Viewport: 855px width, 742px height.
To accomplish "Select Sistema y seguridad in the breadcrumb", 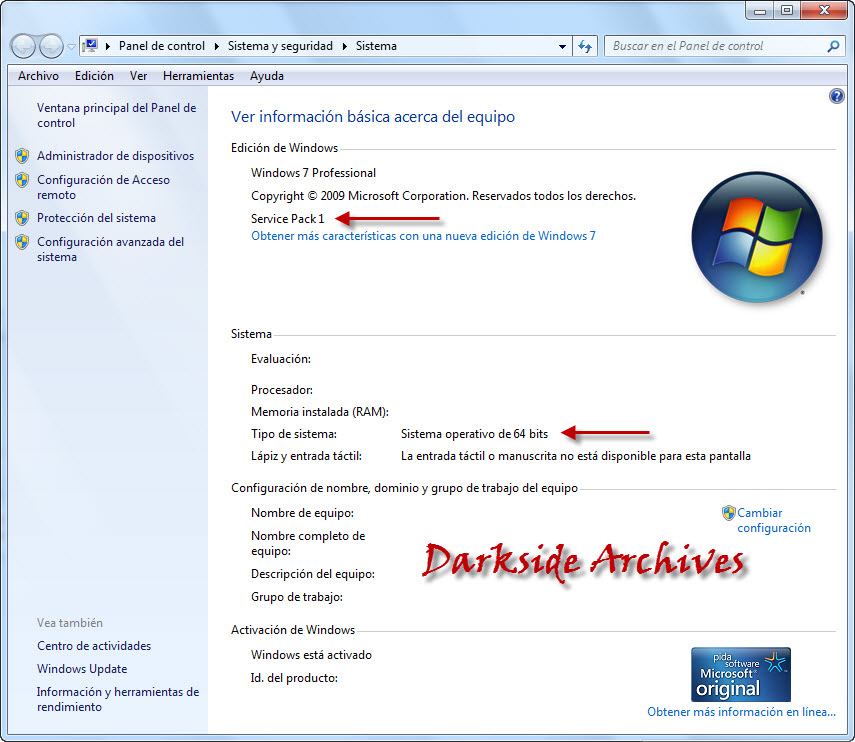I will pyautogui.click(x=280, y=46).
